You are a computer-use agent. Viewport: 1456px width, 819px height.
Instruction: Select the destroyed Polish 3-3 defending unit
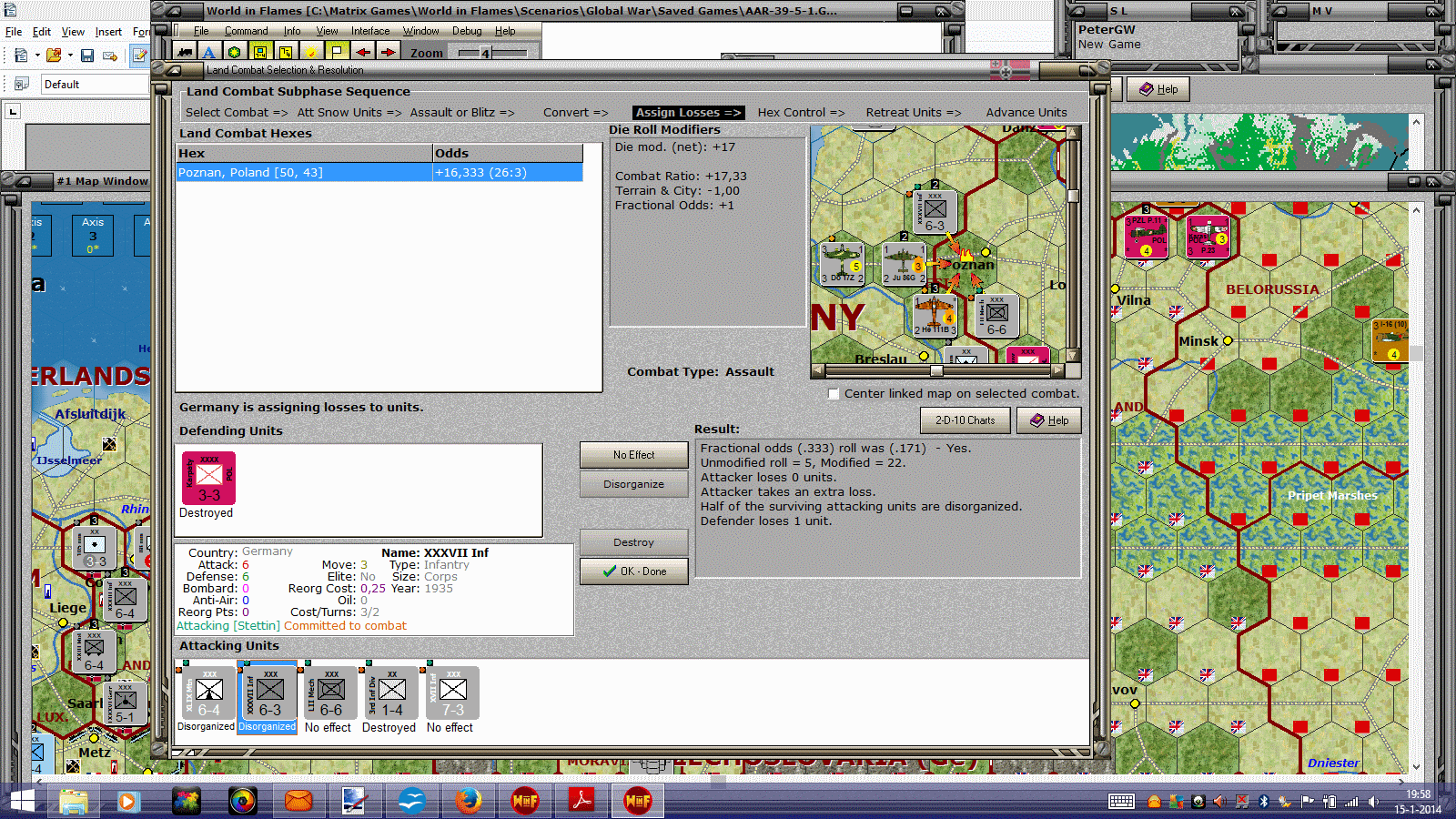(208, 479)
